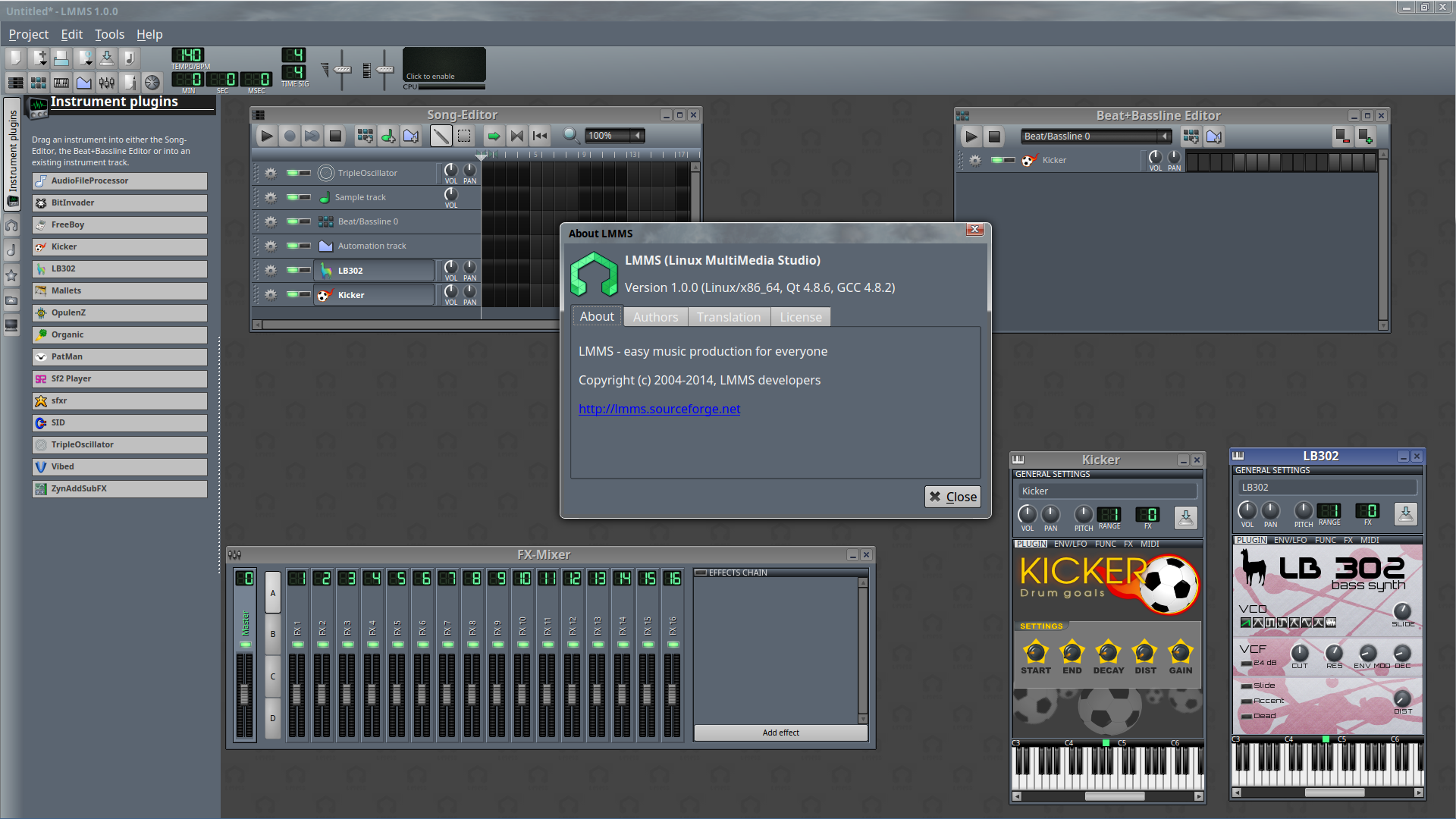Create a new project from the main toolbar
Screen dimensions: 1456x819
(15, 58)
